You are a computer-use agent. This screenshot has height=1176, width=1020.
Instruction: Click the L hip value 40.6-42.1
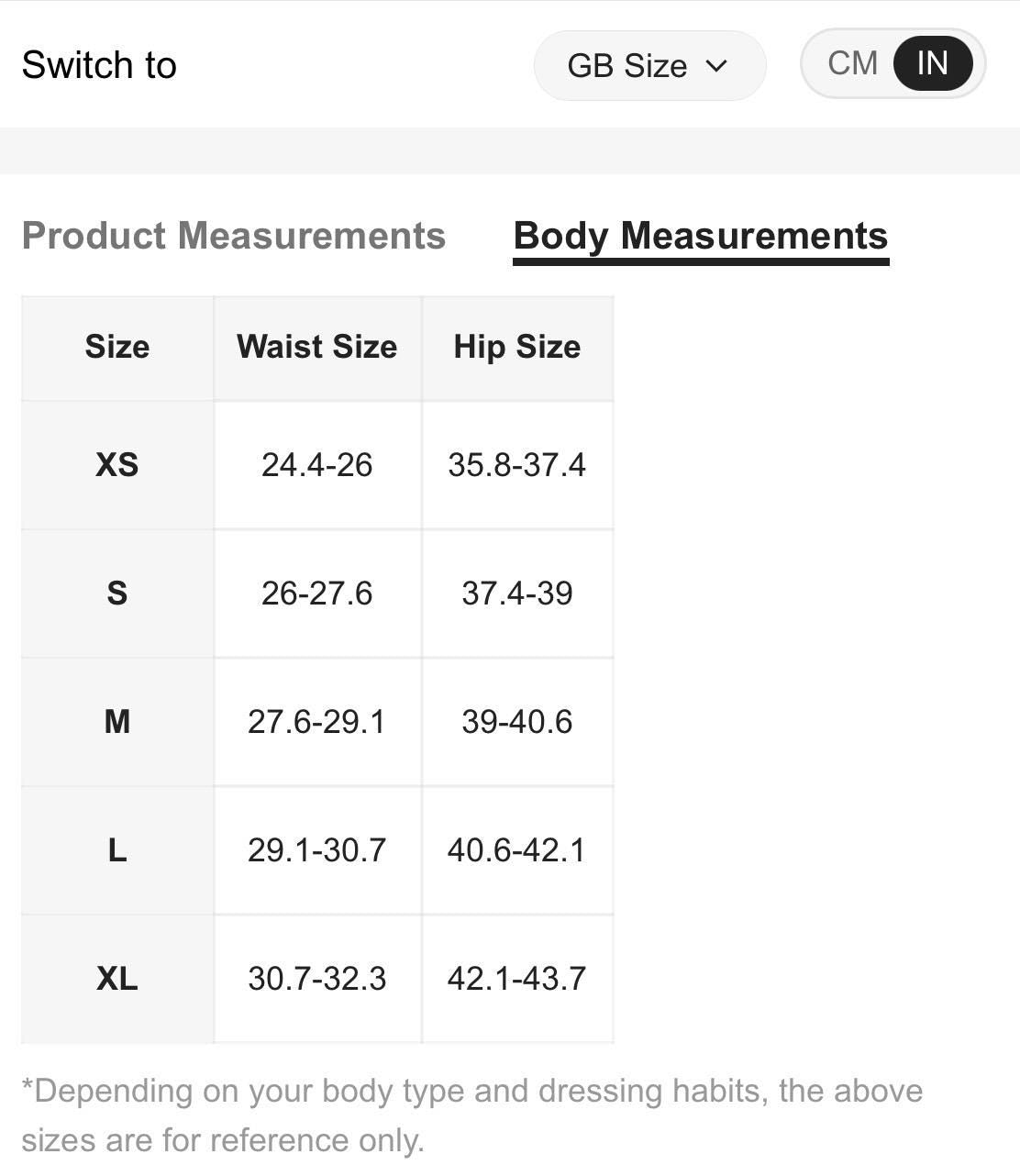(516, 850)
